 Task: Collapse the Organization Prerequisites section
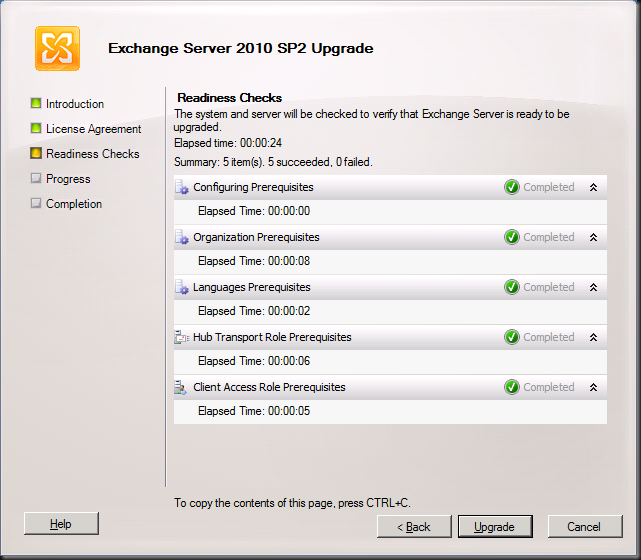594,237
